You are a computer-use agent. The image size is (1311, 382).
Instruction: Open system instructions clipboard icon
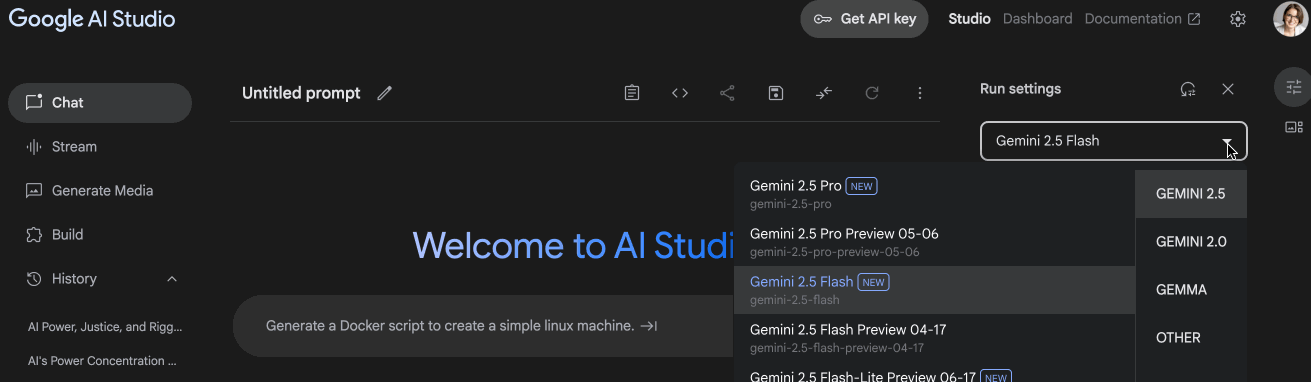click(x=632, y=93)
